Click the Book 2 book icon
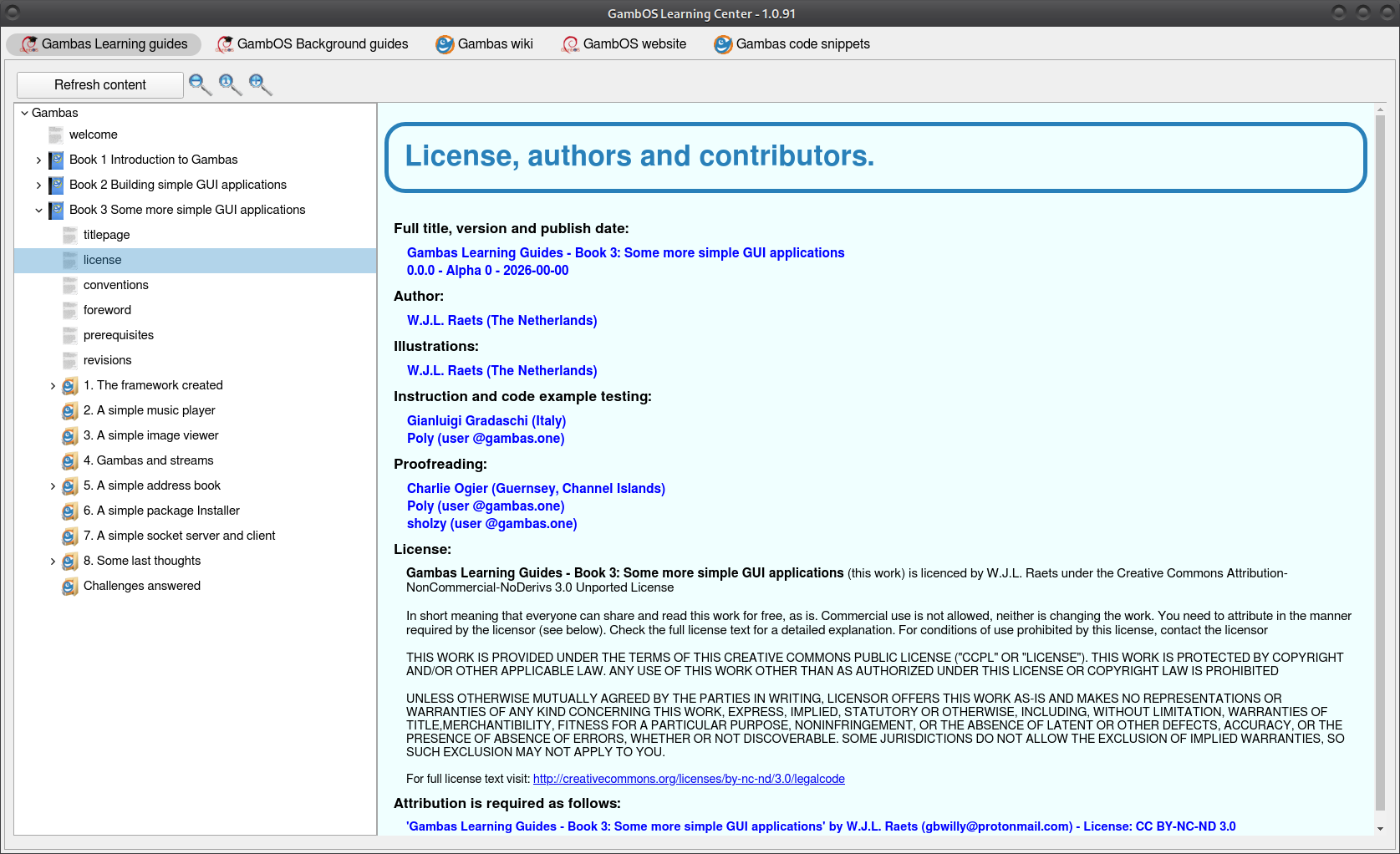Viewport: 1400px width, 854px height. click(56, 185)
